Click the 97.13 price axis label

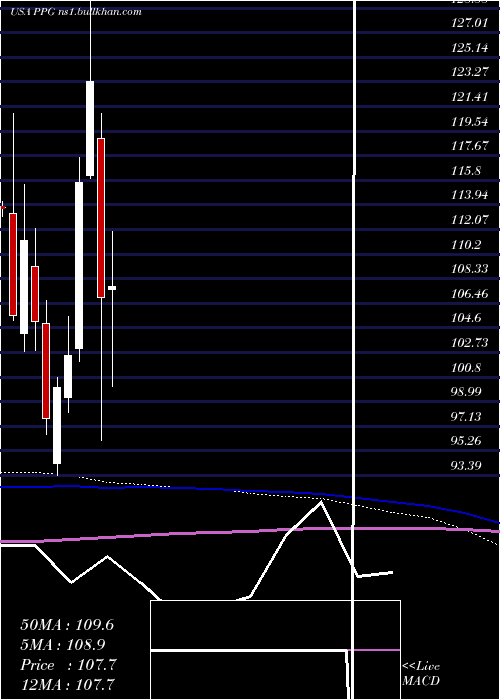[467, 417]
